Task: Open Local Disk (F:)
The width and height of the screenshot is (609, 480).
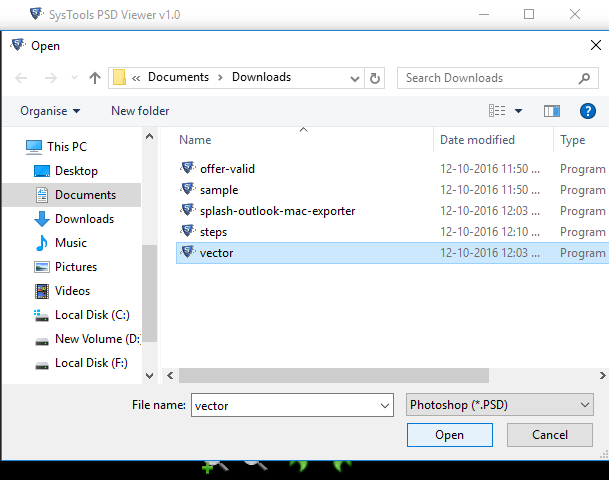Action: click(81, 363)
